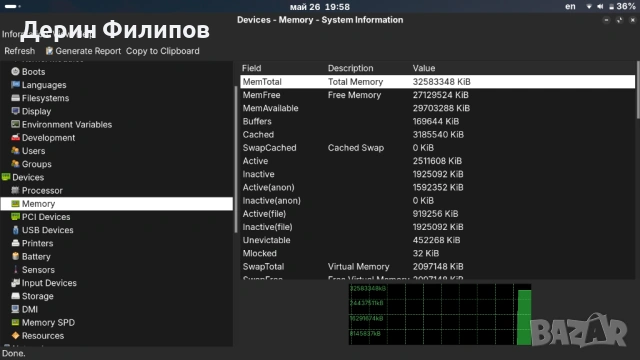The image size is (640, 360).
Task: Select the Cached row
Action: pos(438,134)
